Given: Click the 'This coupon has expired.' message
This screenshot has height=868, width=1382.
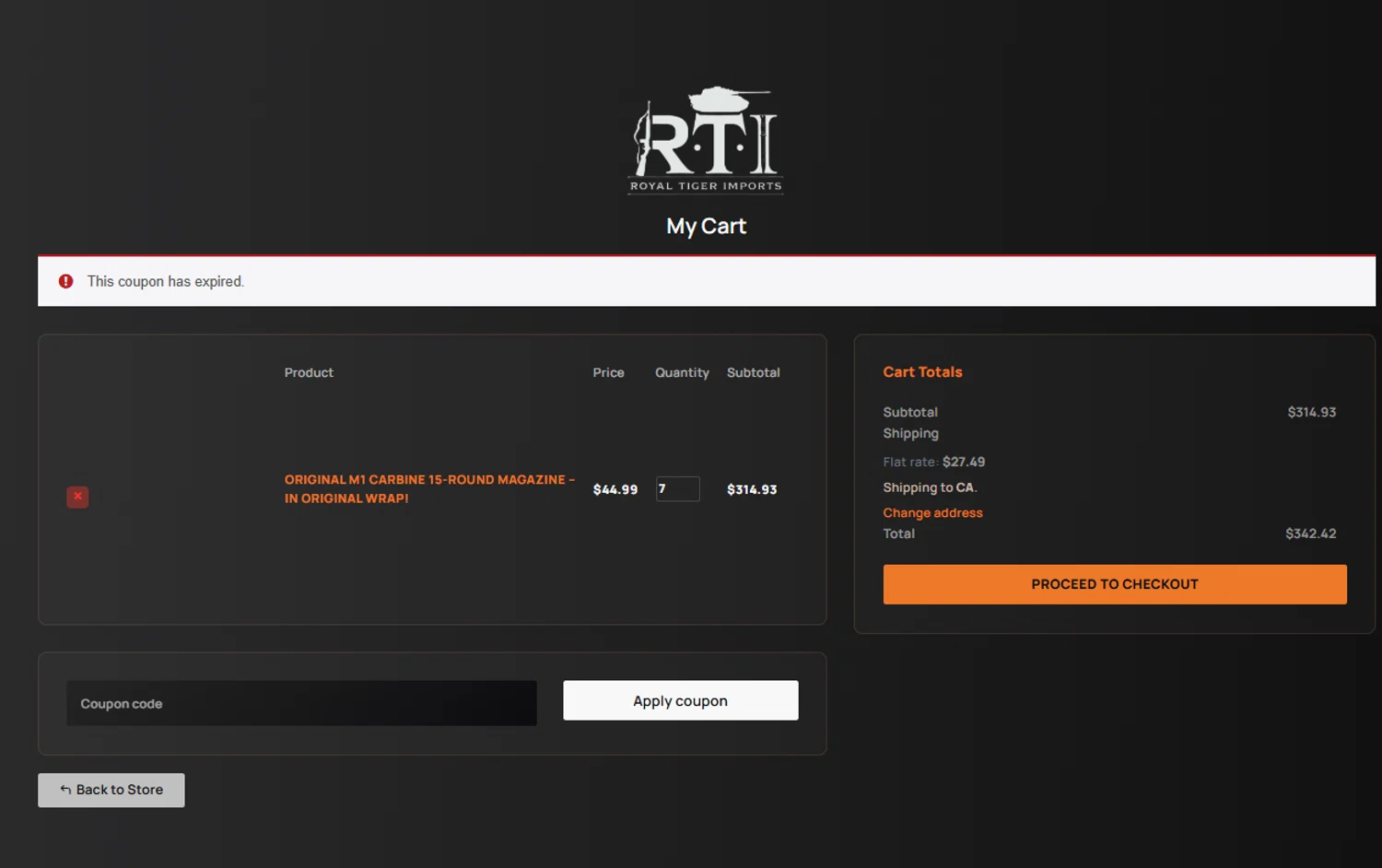Looking at the screenshot, I should (x=166, y=282).
